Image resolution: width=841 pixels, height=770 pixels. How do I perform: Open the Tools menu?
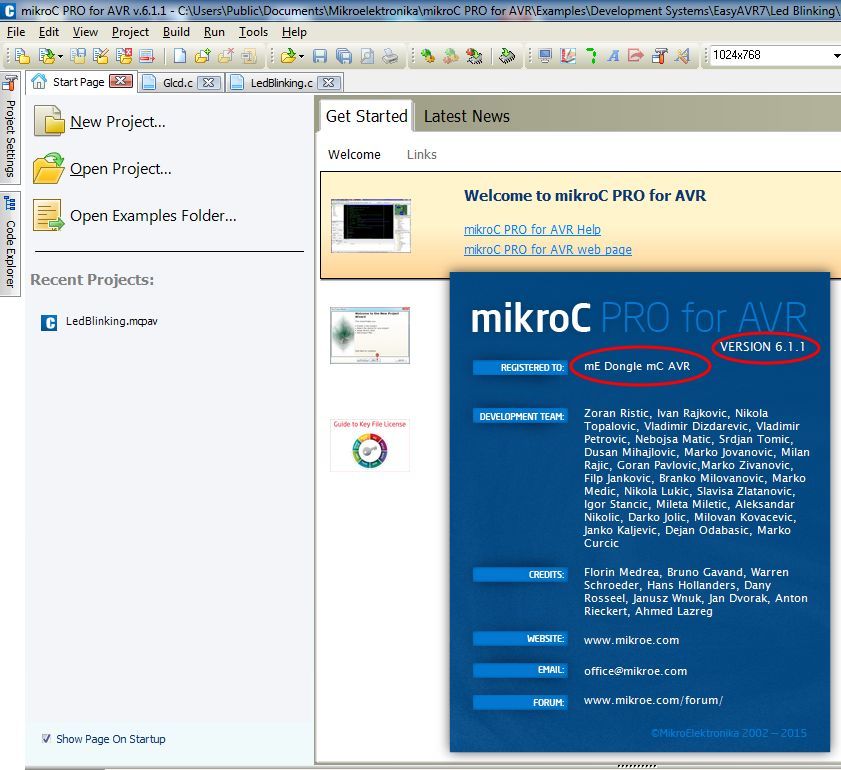[253, 32]
